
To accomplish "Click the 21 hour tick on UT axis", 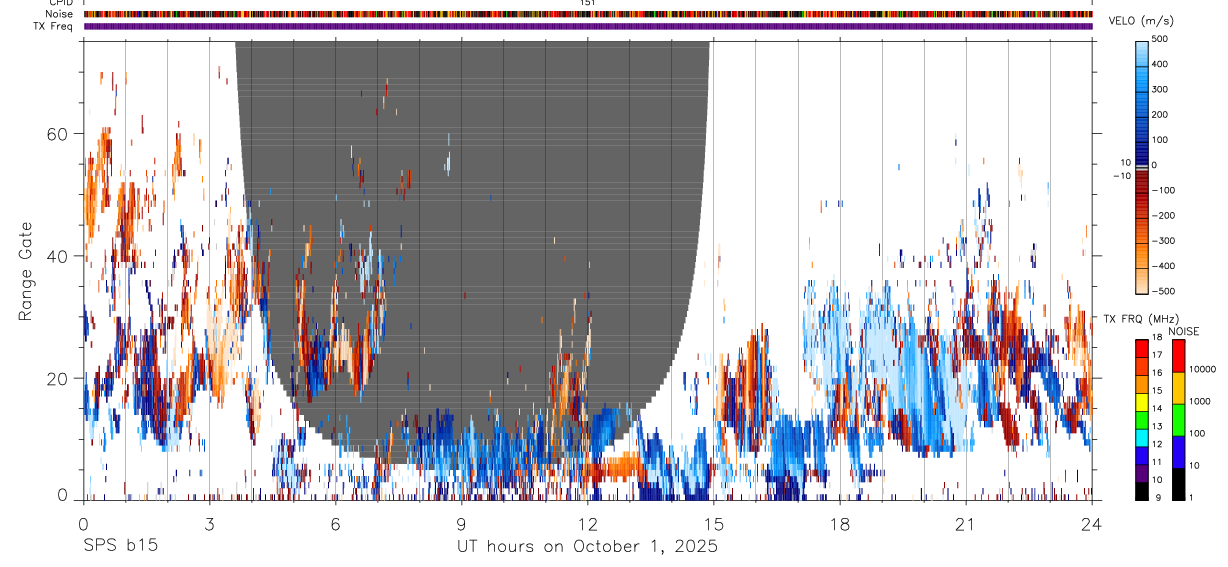I will coord(966,523).
